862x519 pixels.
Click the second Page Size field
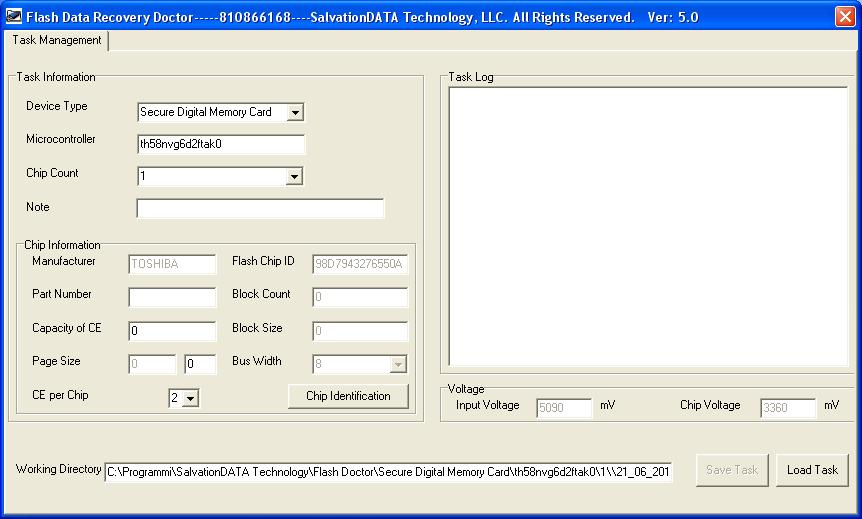coord(200,364)
